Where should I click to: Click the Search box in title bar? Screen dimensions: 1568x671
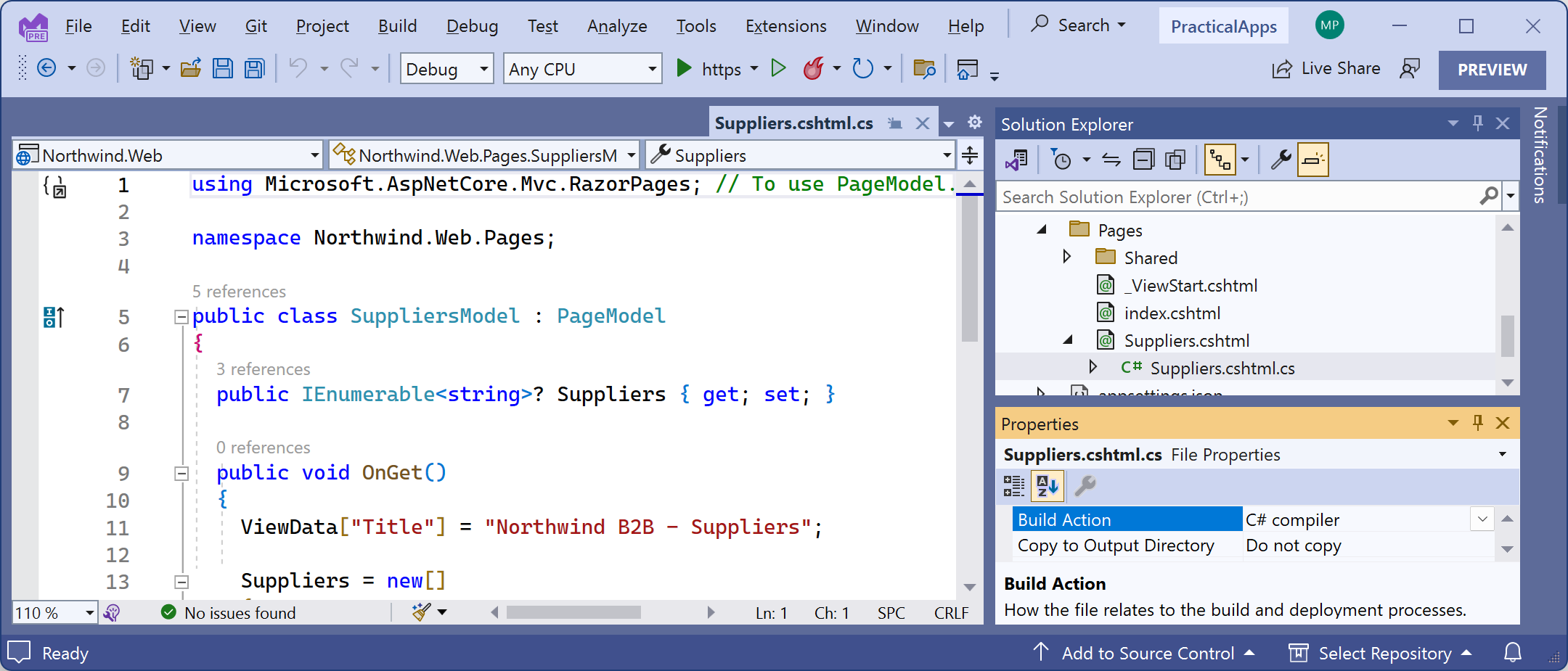(x=1079, y=25)
